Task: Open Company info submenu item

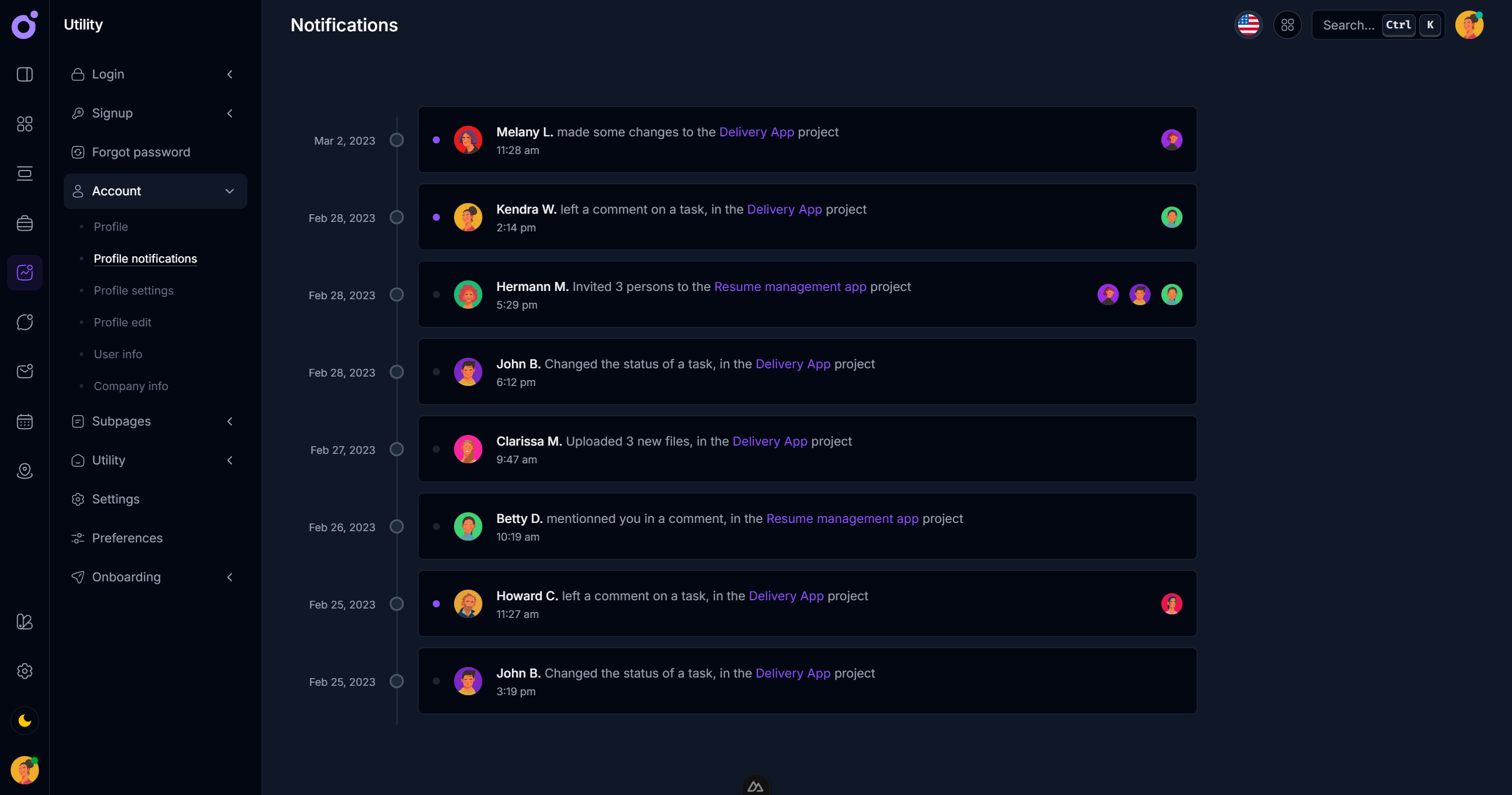Action: point(131,386)
